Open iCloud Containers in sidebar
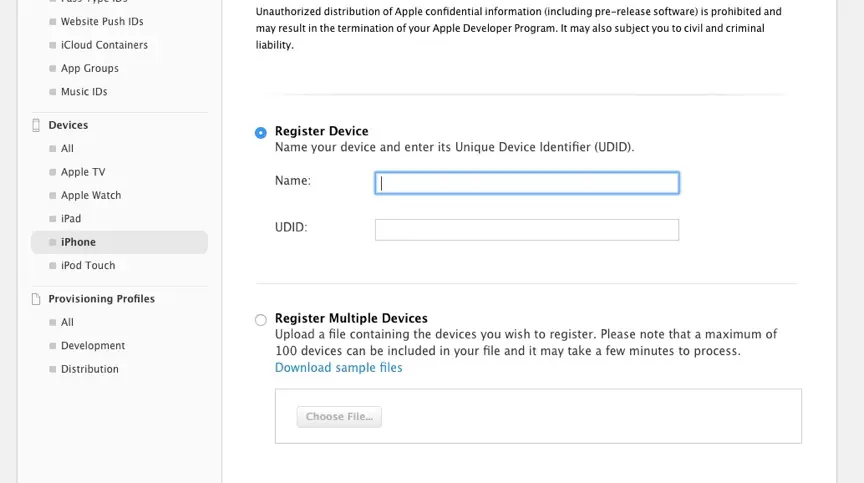 click(104, 45)
